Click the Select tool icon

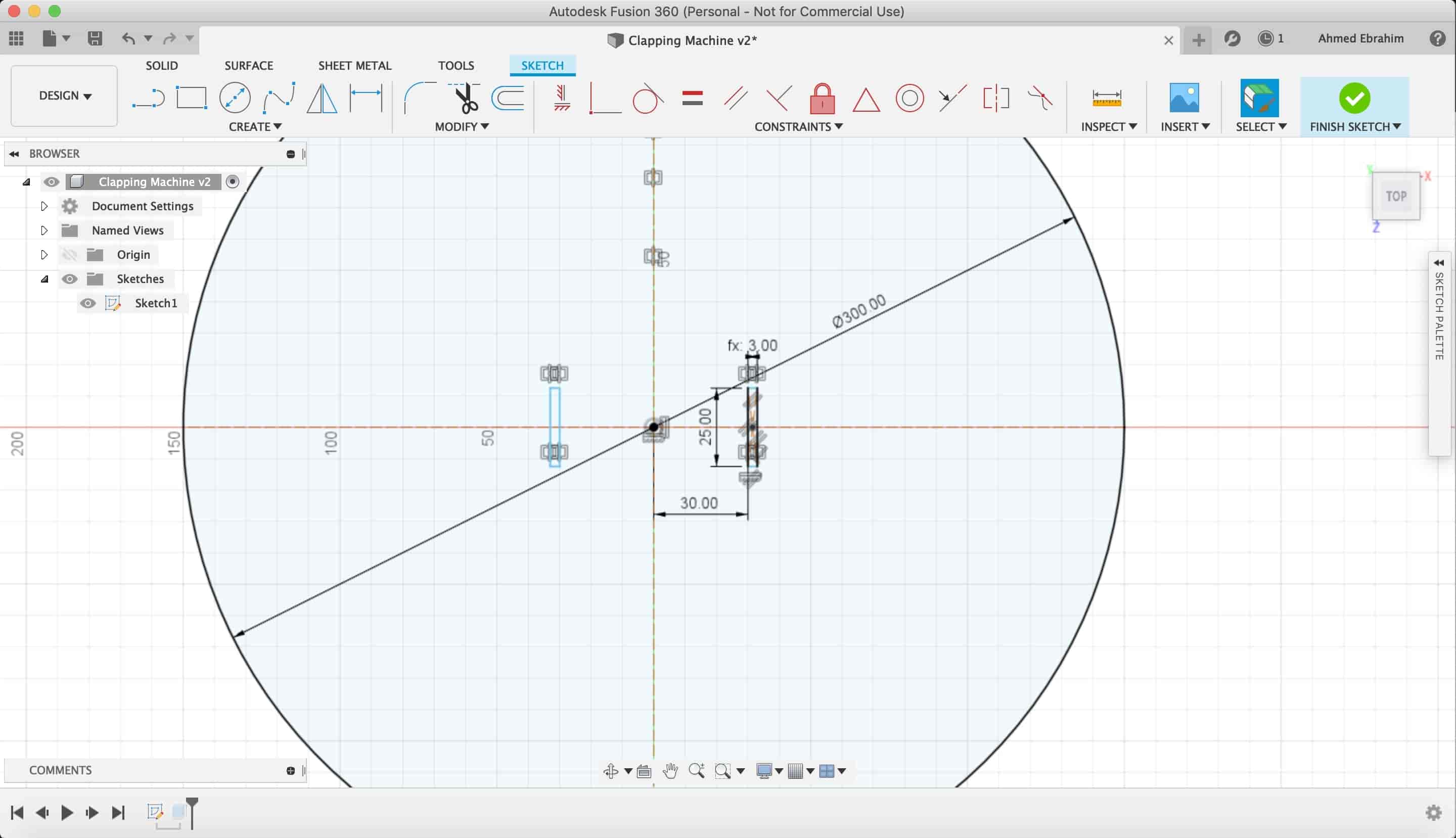(x=1259, y=98)
